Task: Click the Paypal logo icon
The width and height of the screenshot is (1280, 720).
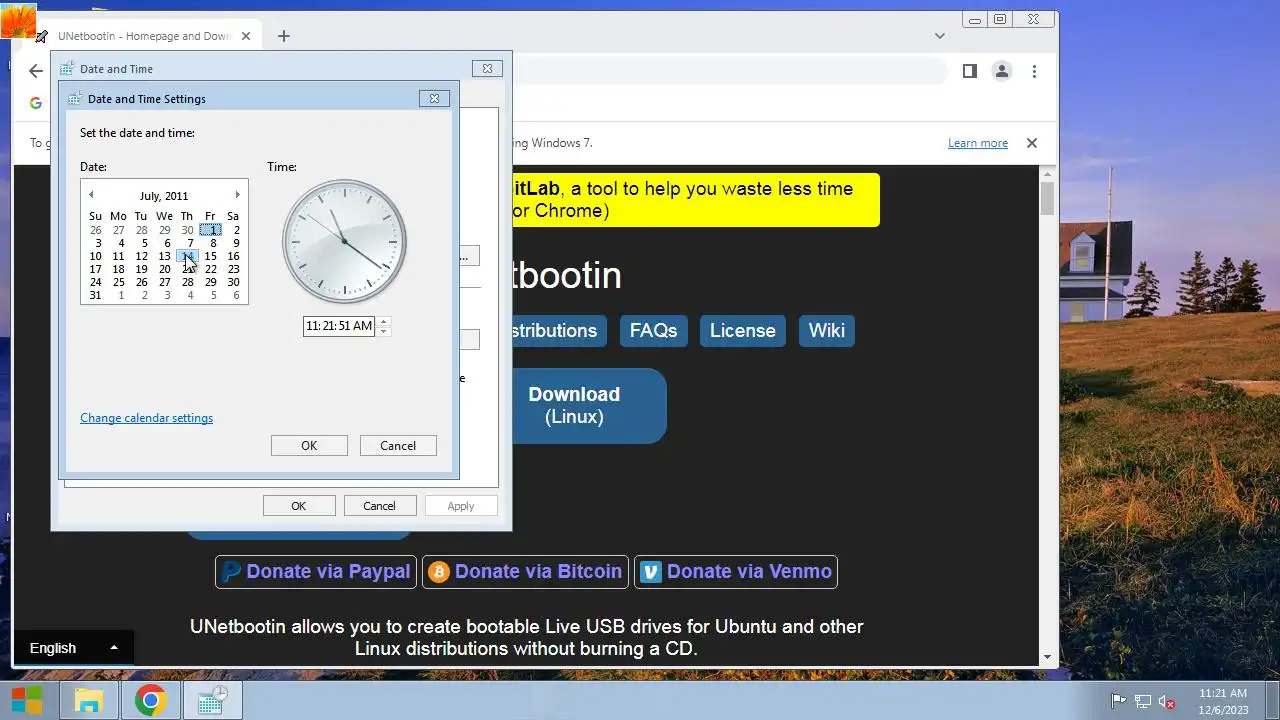Action: [x=231, y=572]
